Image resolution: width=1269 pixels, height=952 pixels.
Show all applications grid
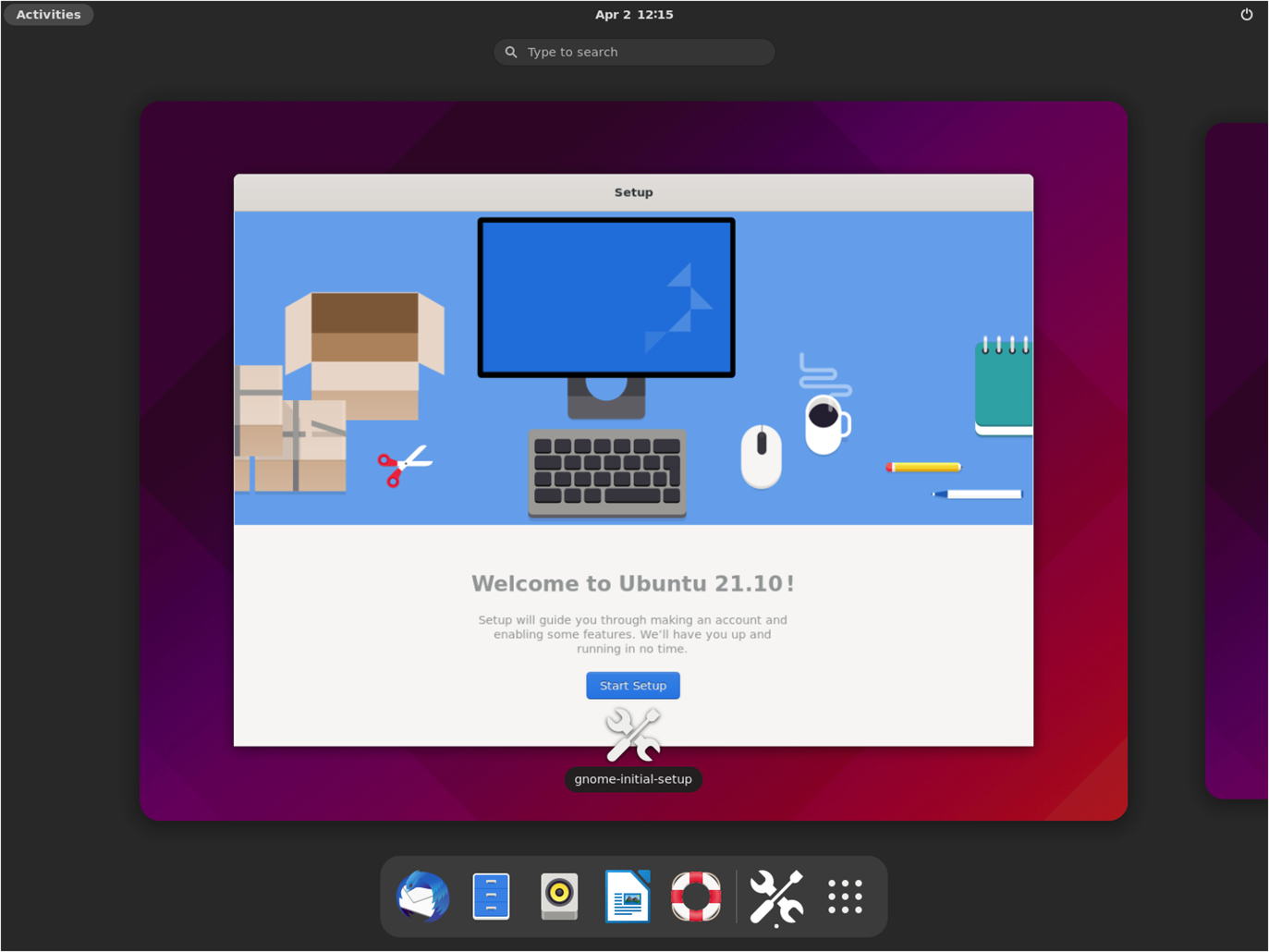pyautogui.click(x=845, y=897)
